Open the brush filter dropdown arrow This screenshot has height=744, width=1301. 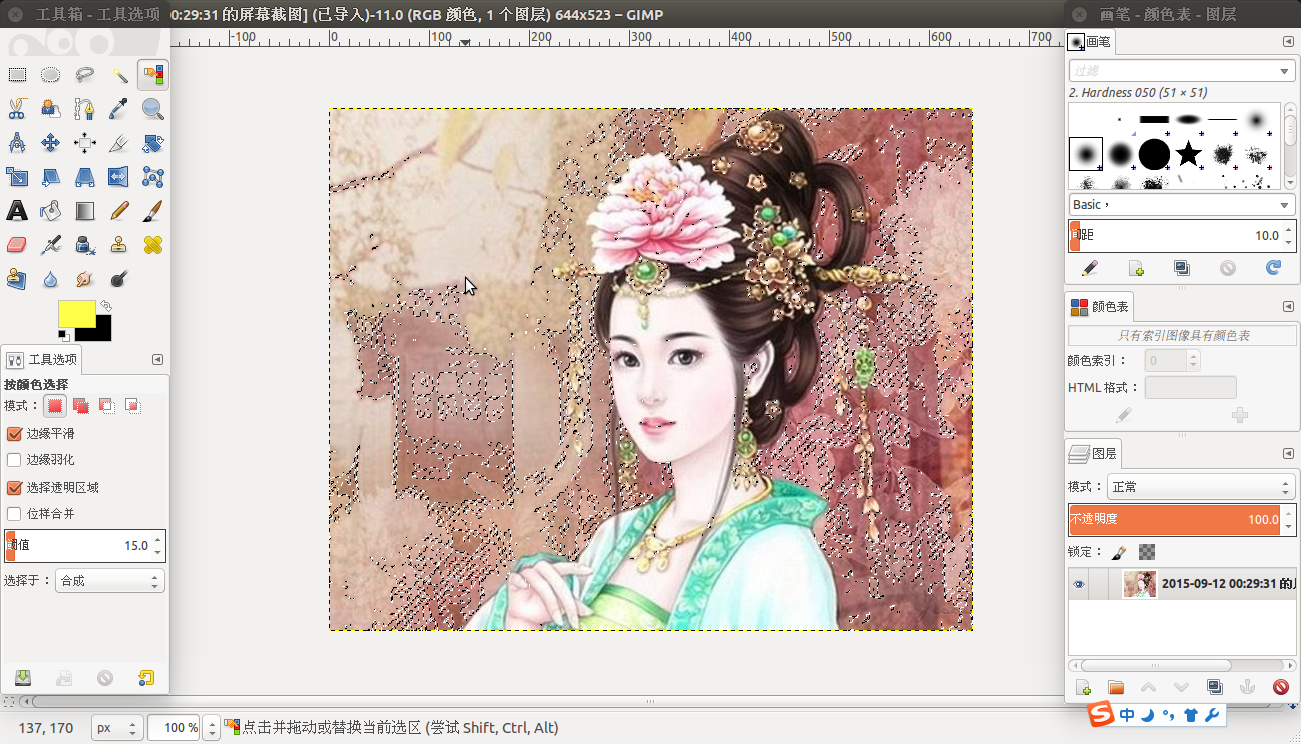point(1284,71)
